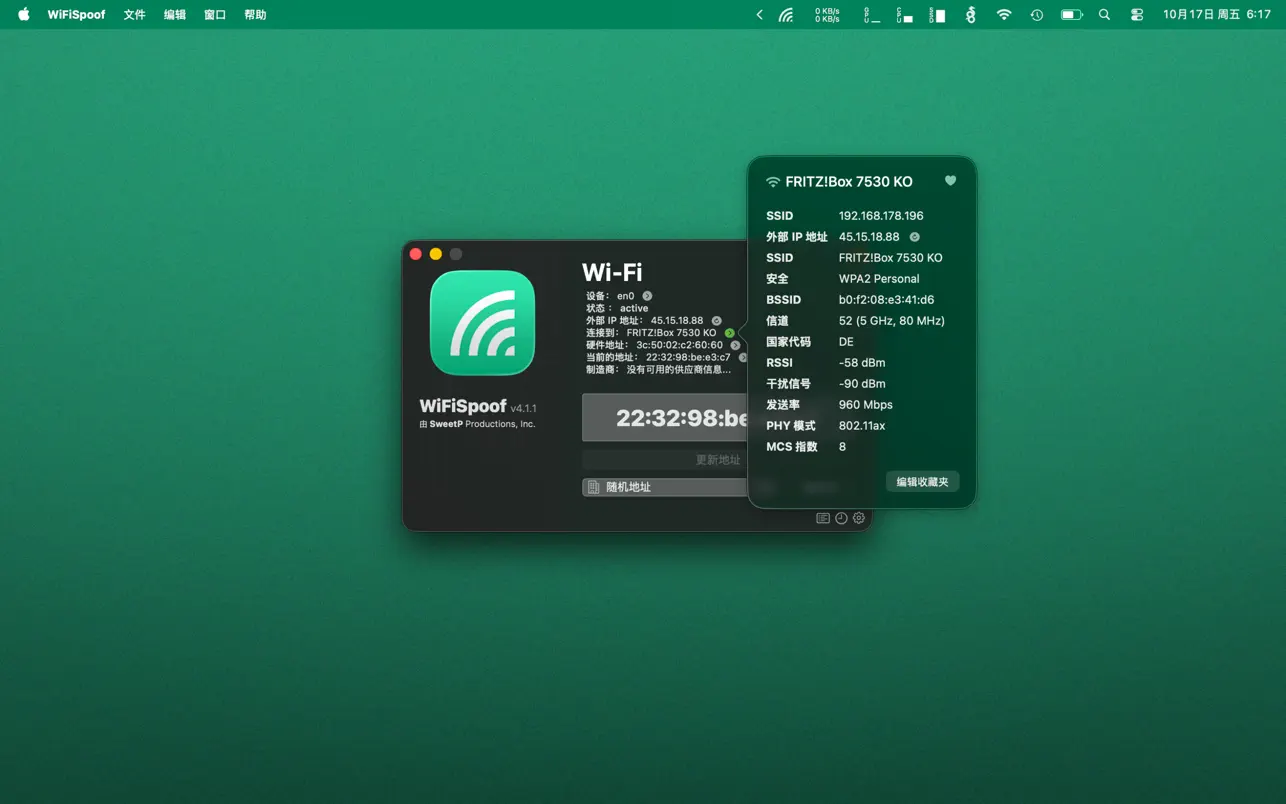Expand the 硬件地址 disclosure arrow
The image size is (1286, 804).
[x=734, y=346]
